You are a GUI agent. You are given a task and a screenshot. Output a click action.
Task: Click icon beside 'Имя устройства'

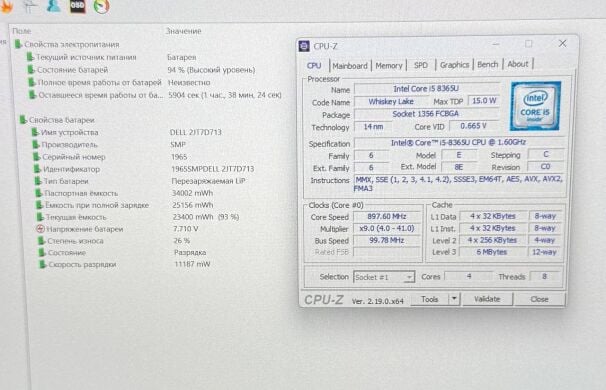point(36,132)
